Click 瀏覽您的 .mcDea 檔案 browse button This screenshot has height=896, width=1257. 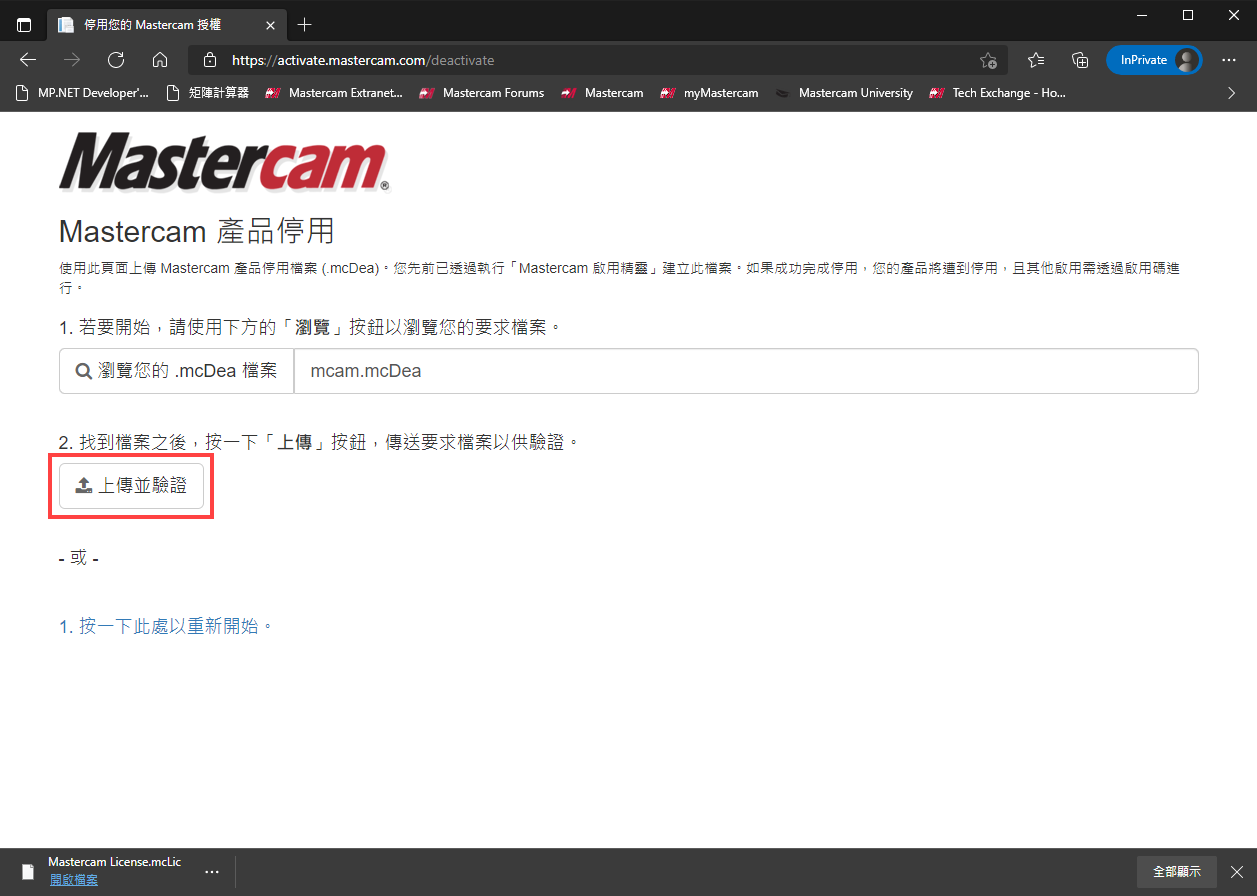tap(176, 371)
